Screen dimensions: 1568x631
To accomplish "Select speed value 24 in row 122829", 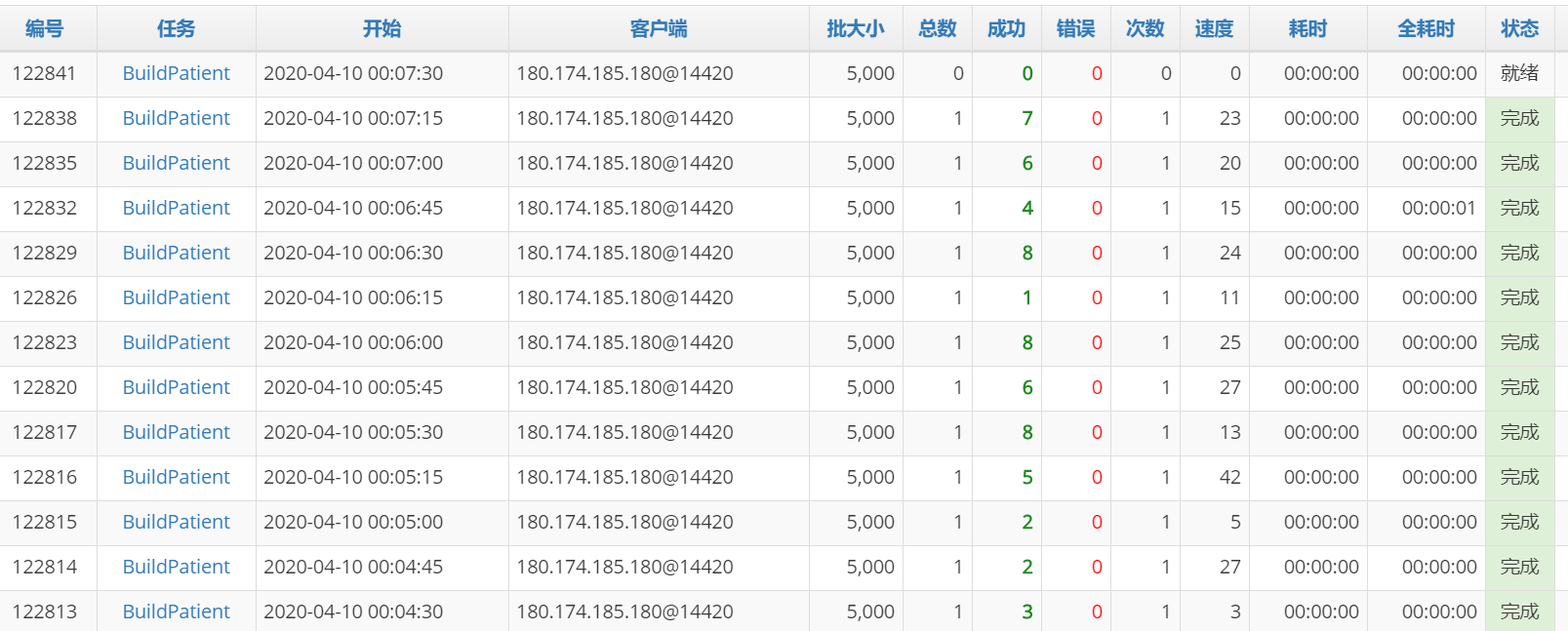I will [1230, 254].
